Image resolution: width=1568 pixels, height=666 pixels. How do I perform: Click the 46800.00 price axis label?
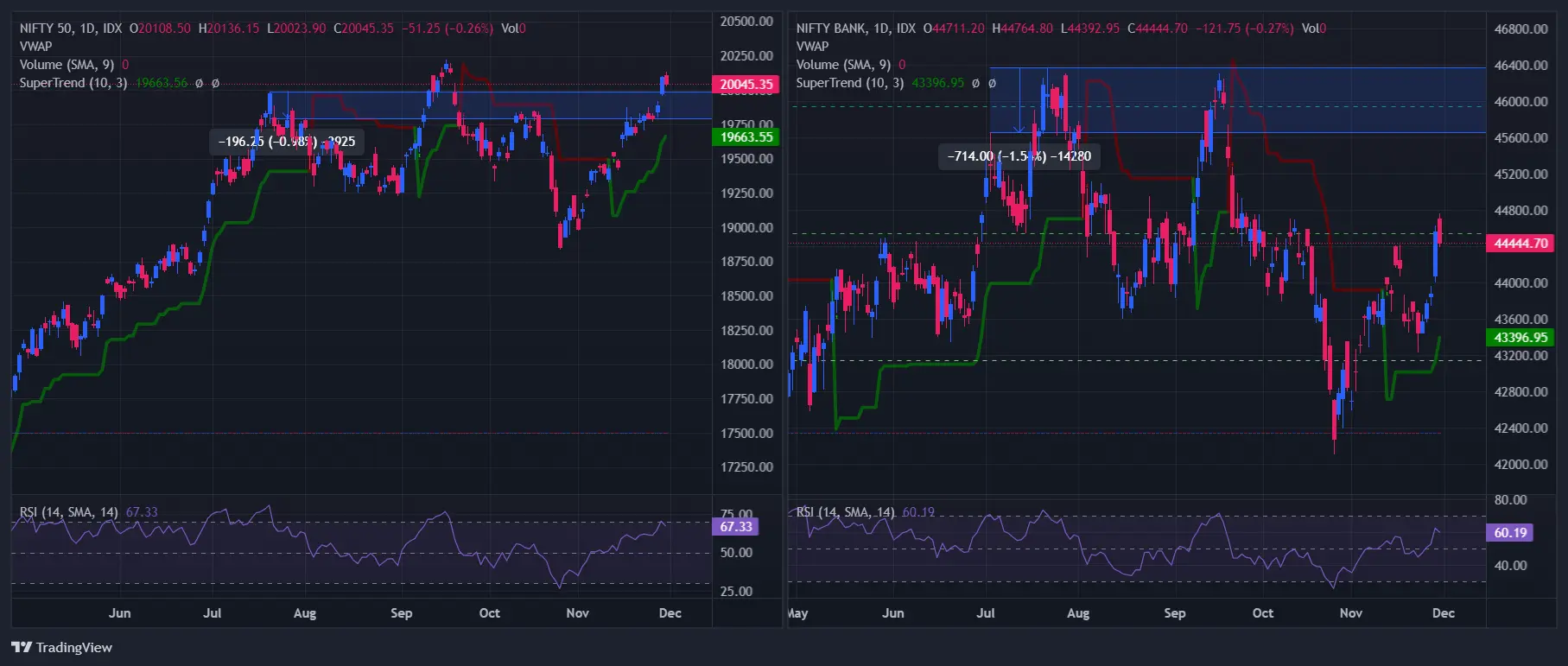coord(1520,29)
